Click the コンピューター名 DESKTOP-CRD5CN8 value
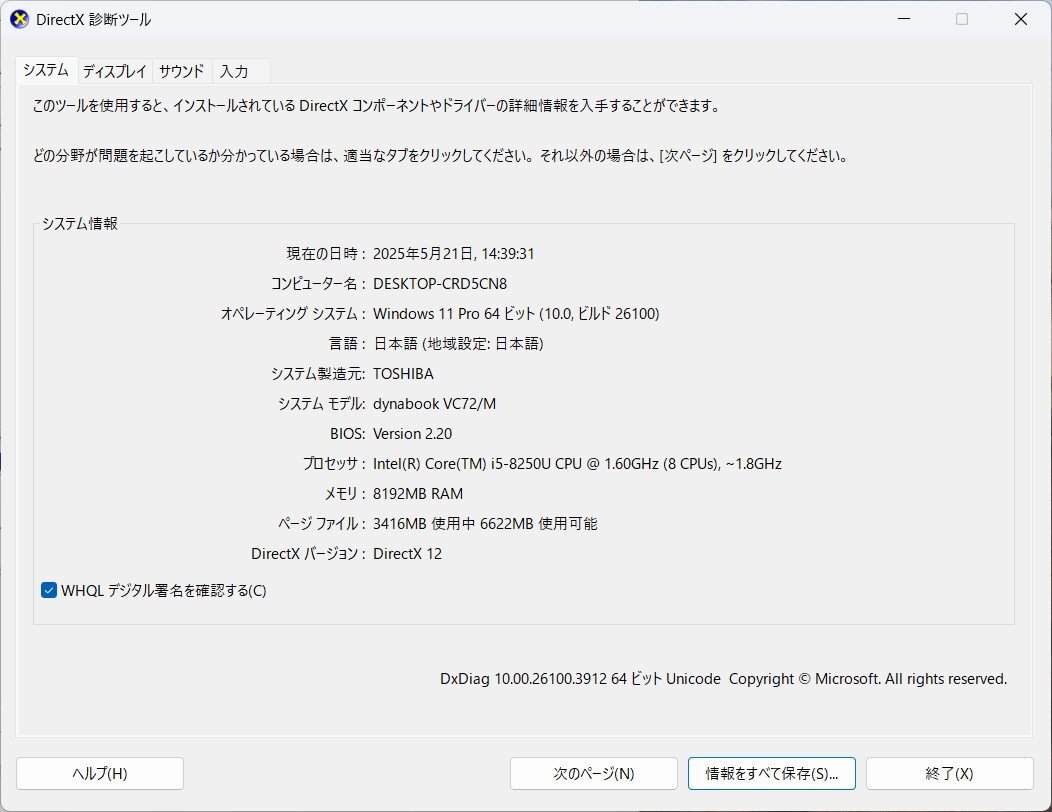1052x812 pixels. (441, 283)
